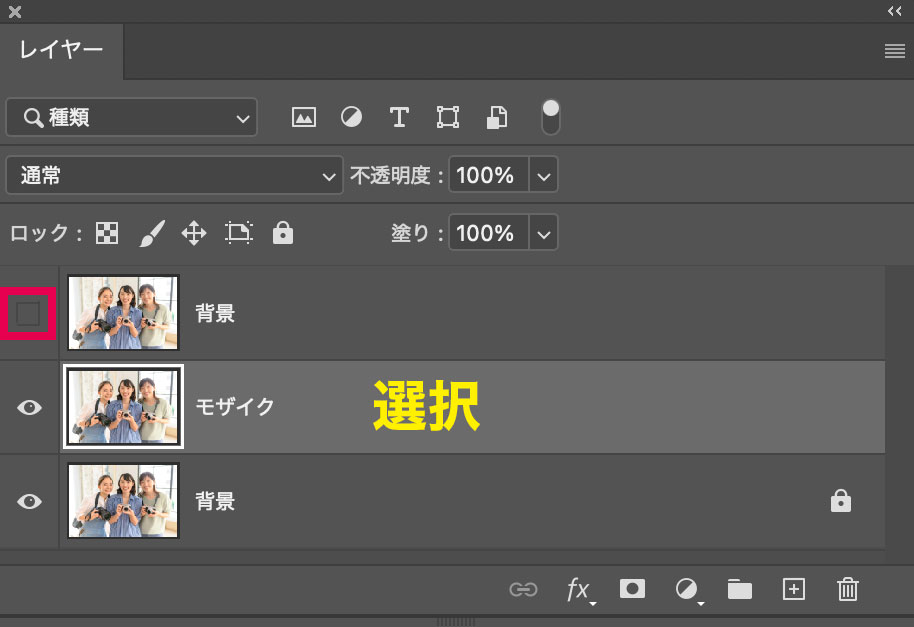Lock all padlock icon in ロック row

pyautogui.click(x=283, y=233)
